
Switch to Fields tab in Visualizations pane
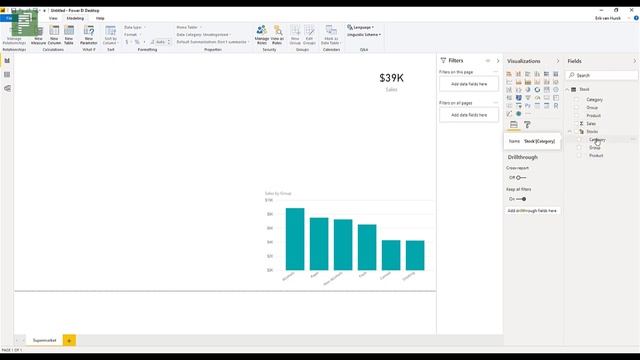pyautogui.click(x=514, y=125)
